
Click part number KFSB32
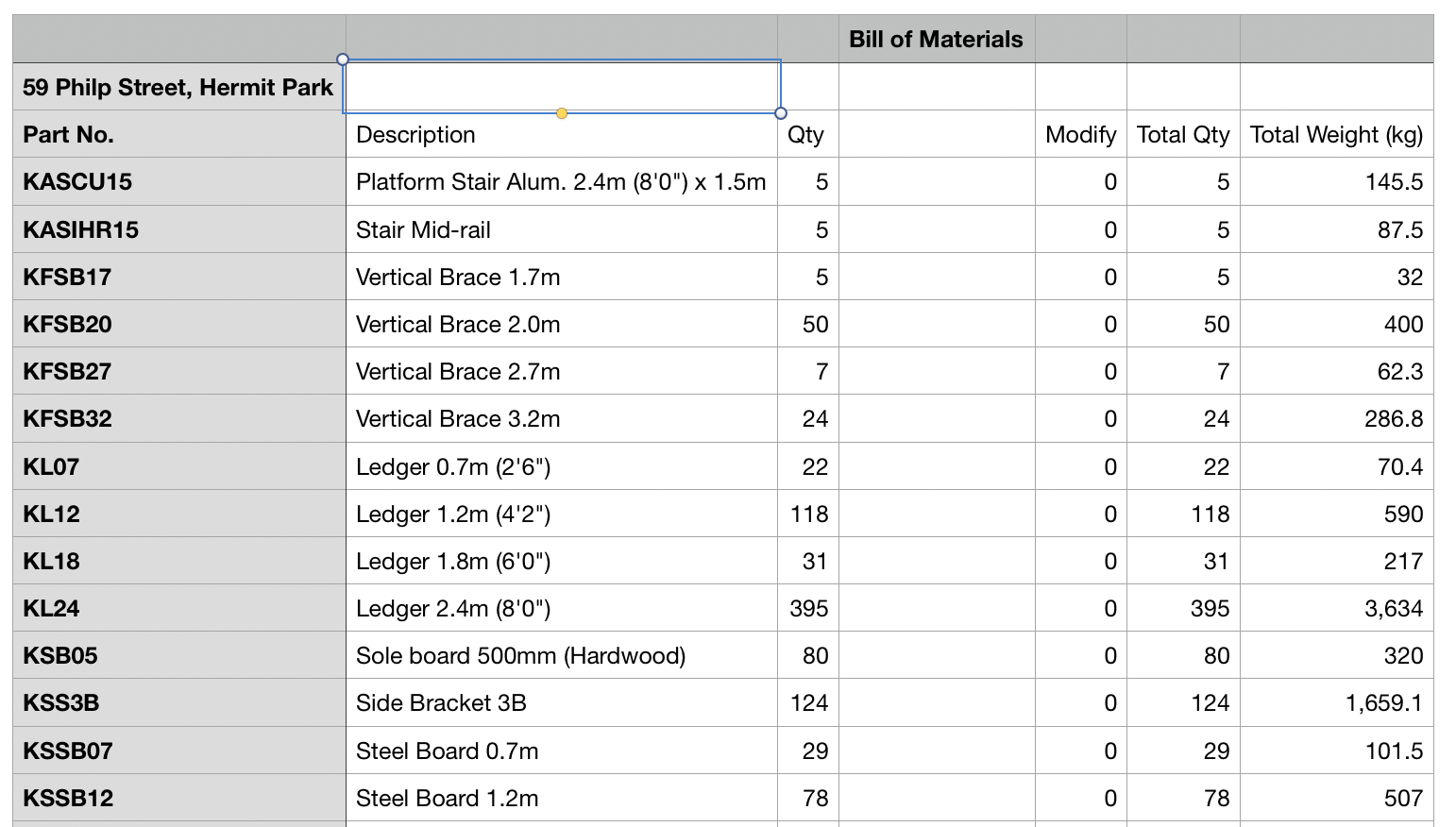[179, 418]
